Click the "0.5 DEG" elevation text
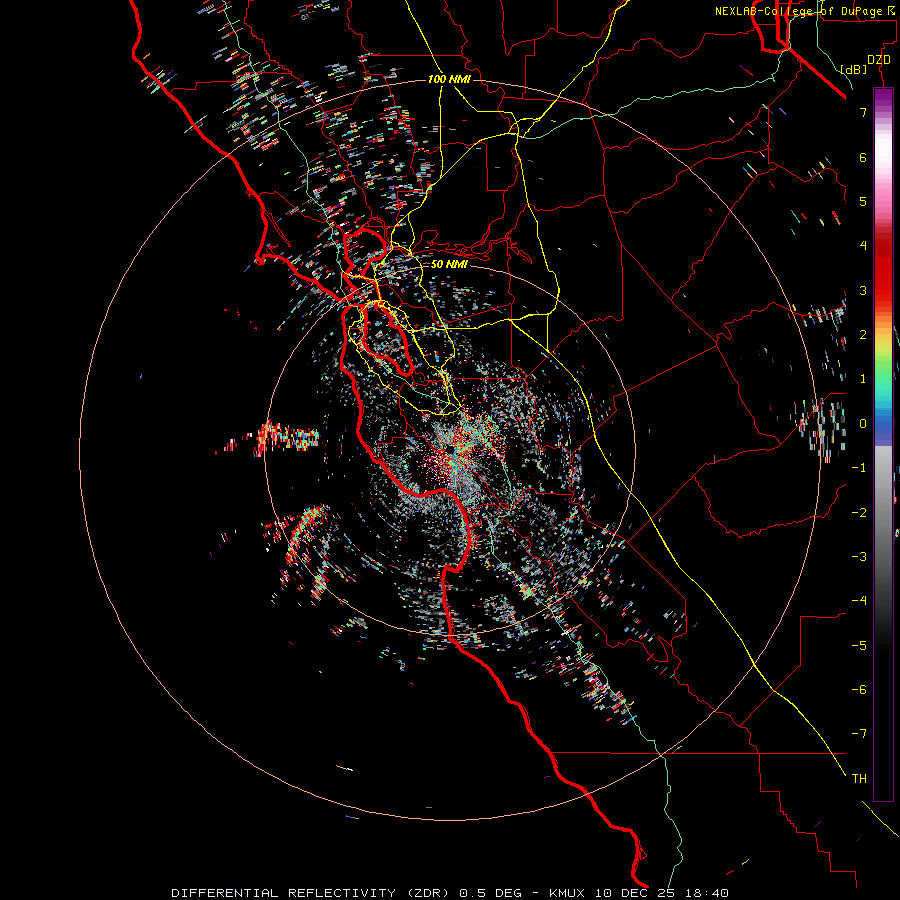This screenshot has height=900, width=900. (491, 893)
